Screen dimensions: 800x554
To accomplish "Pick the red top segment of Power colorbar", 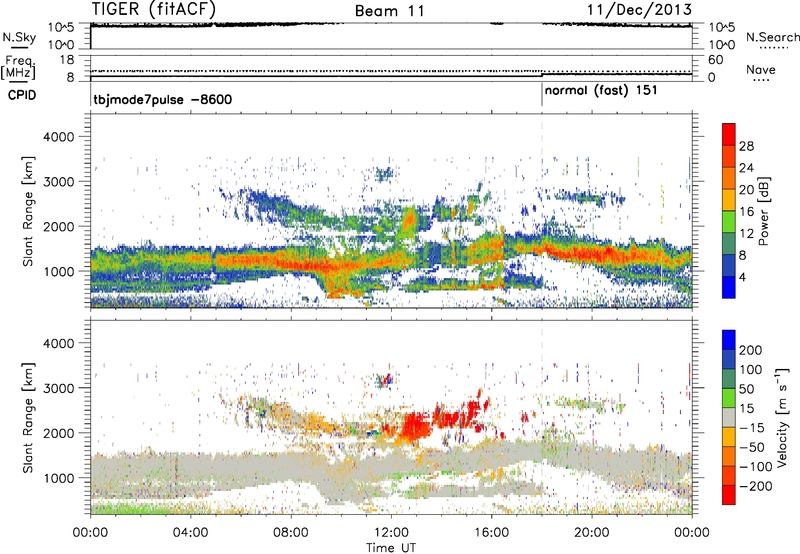I will tap(729, 134).
